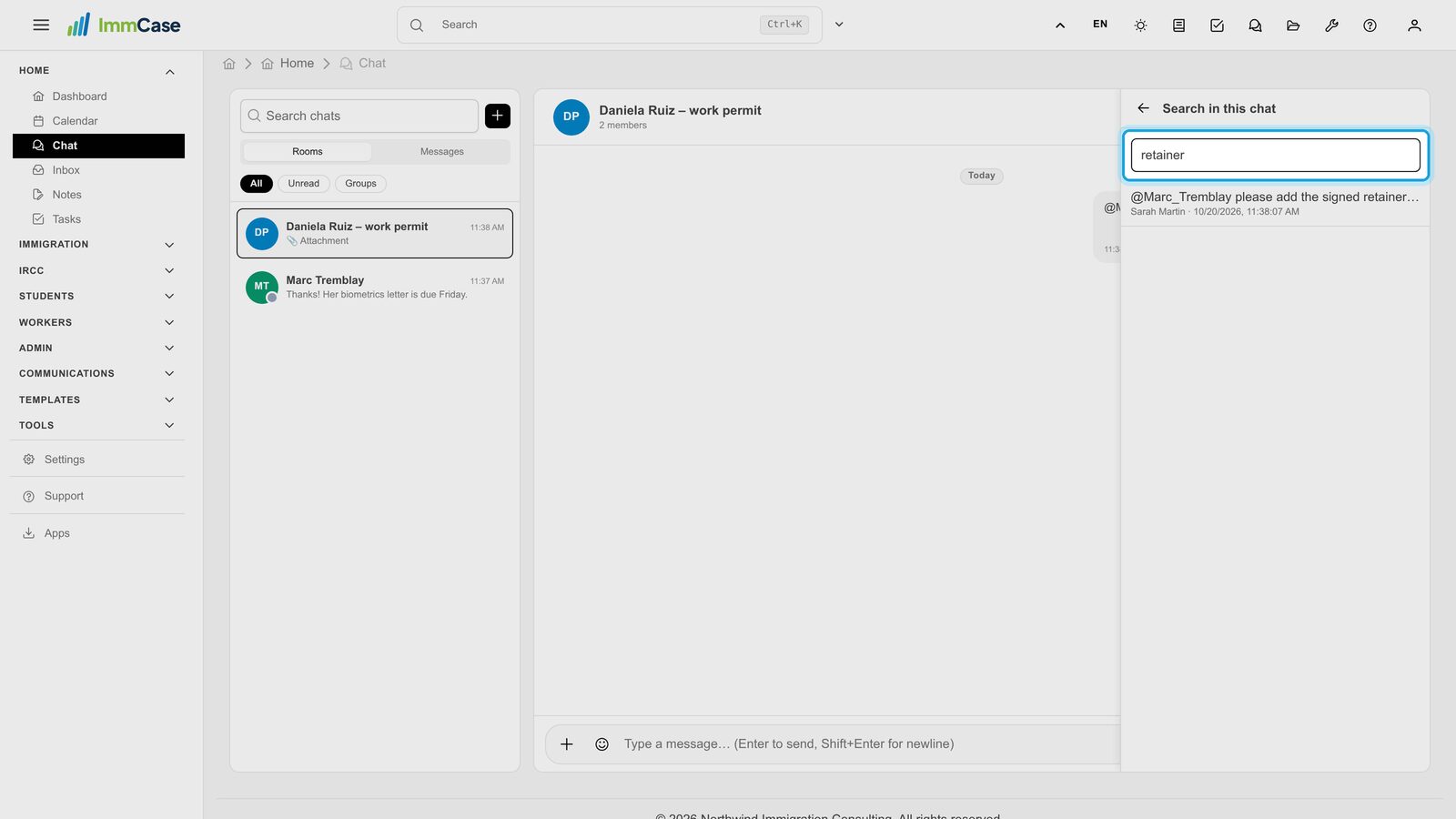Viewport: 1456px width, 819px height.
Task: Open Dashboard in the sidebar
Action: tap(98, 96)
